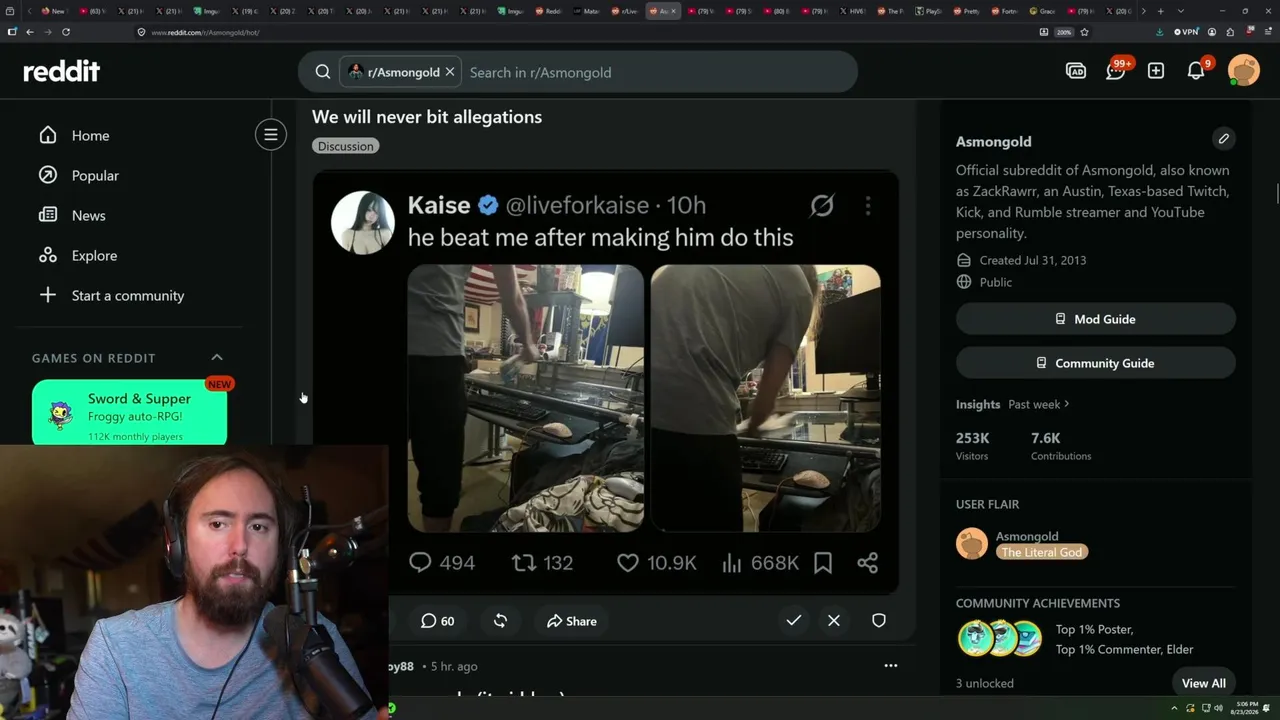This screenshot has height=720, width=1280.
Task: Open next post's three-dot overflow menu
Action: 891,666
